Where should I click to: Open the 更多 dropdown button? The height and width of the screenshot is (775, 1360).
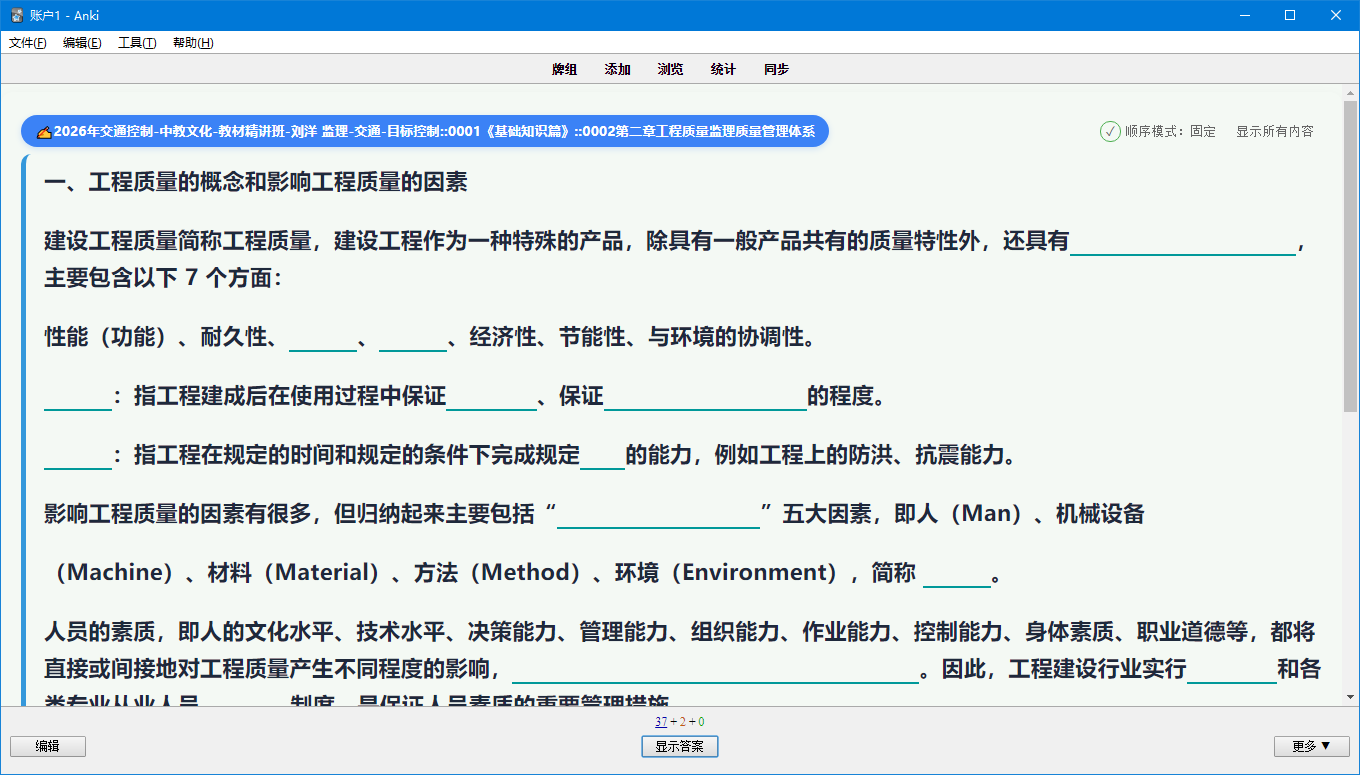[1312, 746]
